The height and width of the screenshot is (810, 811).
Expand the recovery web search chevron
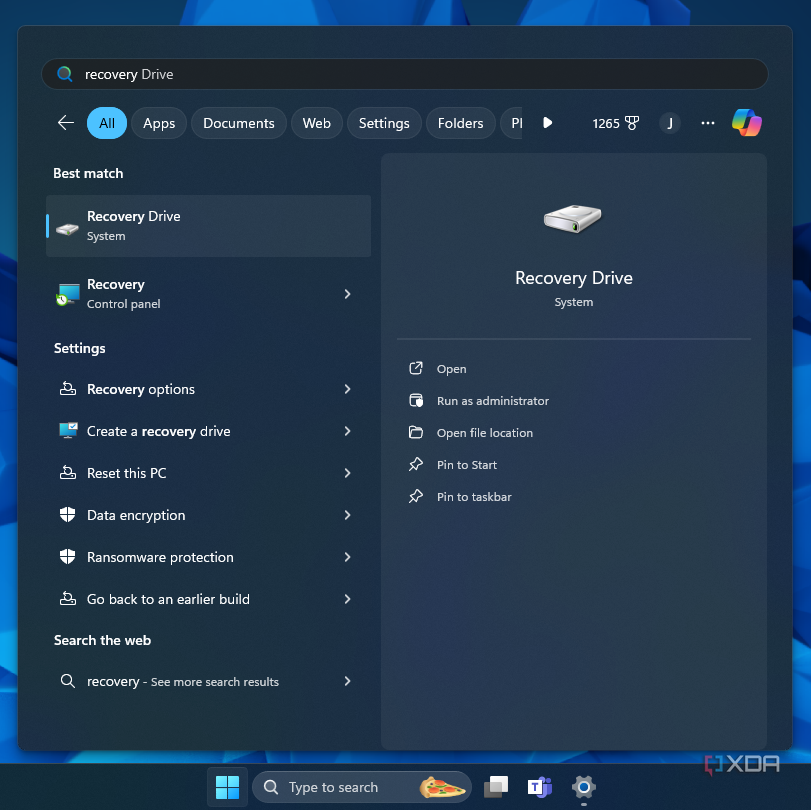348,681
